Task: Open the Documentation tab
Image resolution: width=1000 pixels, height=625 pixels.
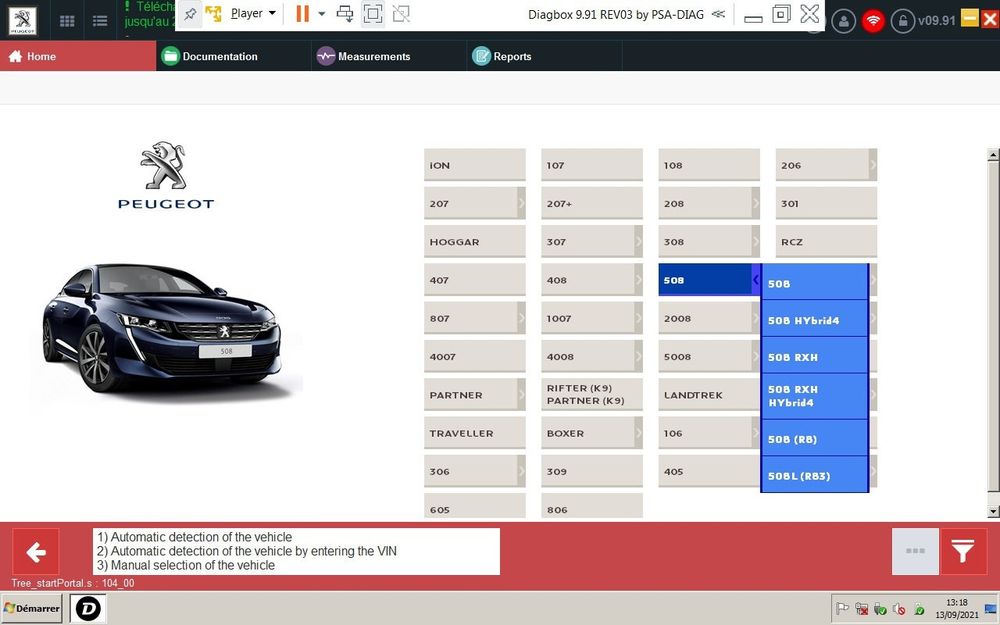Action: (x=233, y=56)
